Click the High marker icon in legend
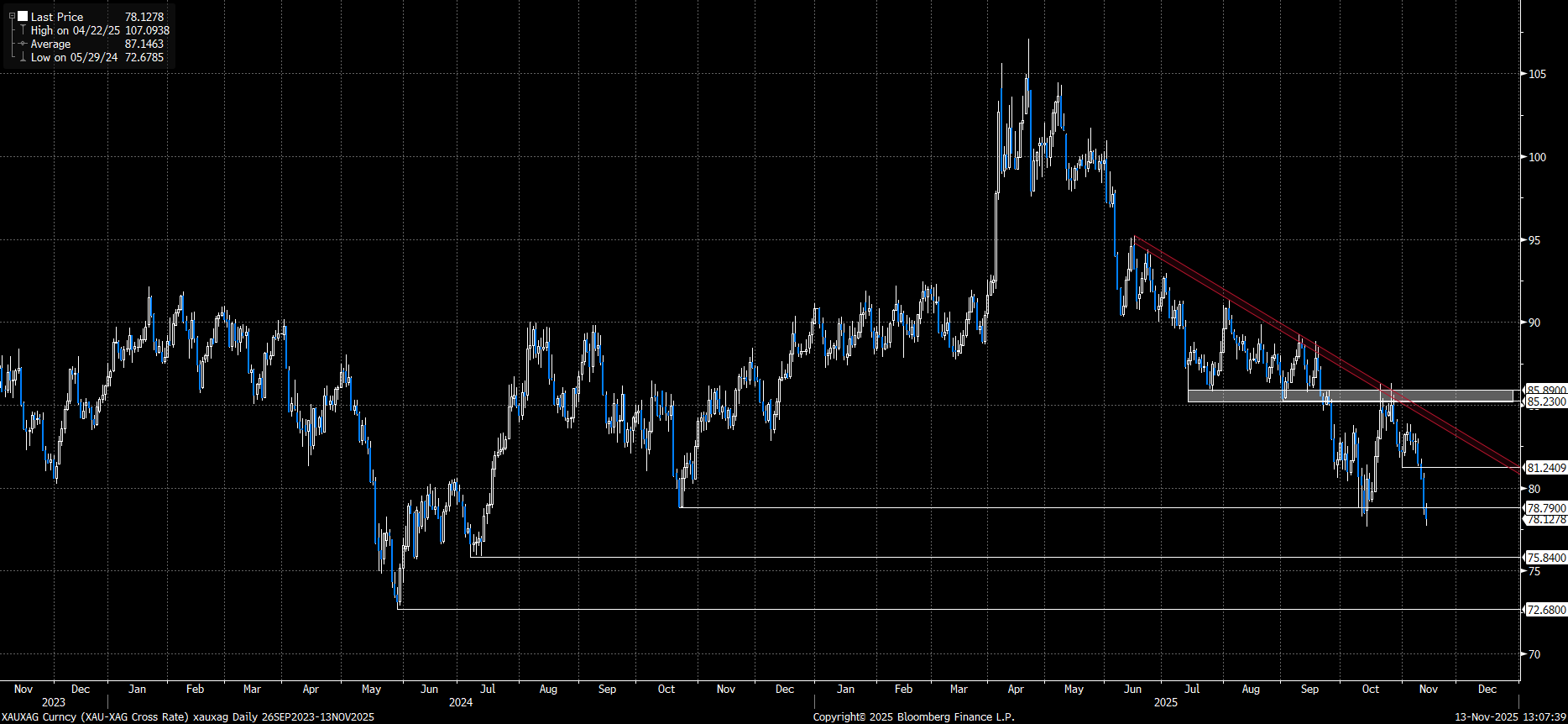 (x=23, y=30)
